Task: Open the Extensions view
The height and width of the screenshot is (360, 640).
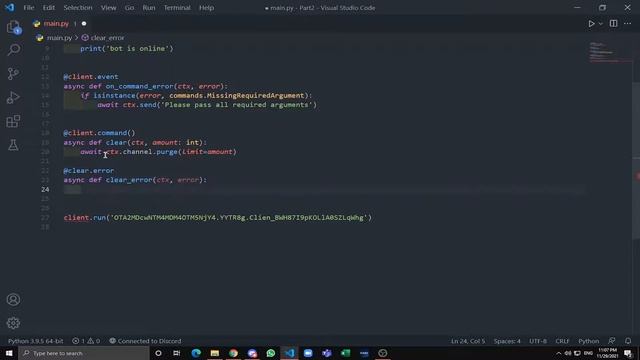Action: tap(13, 121)
